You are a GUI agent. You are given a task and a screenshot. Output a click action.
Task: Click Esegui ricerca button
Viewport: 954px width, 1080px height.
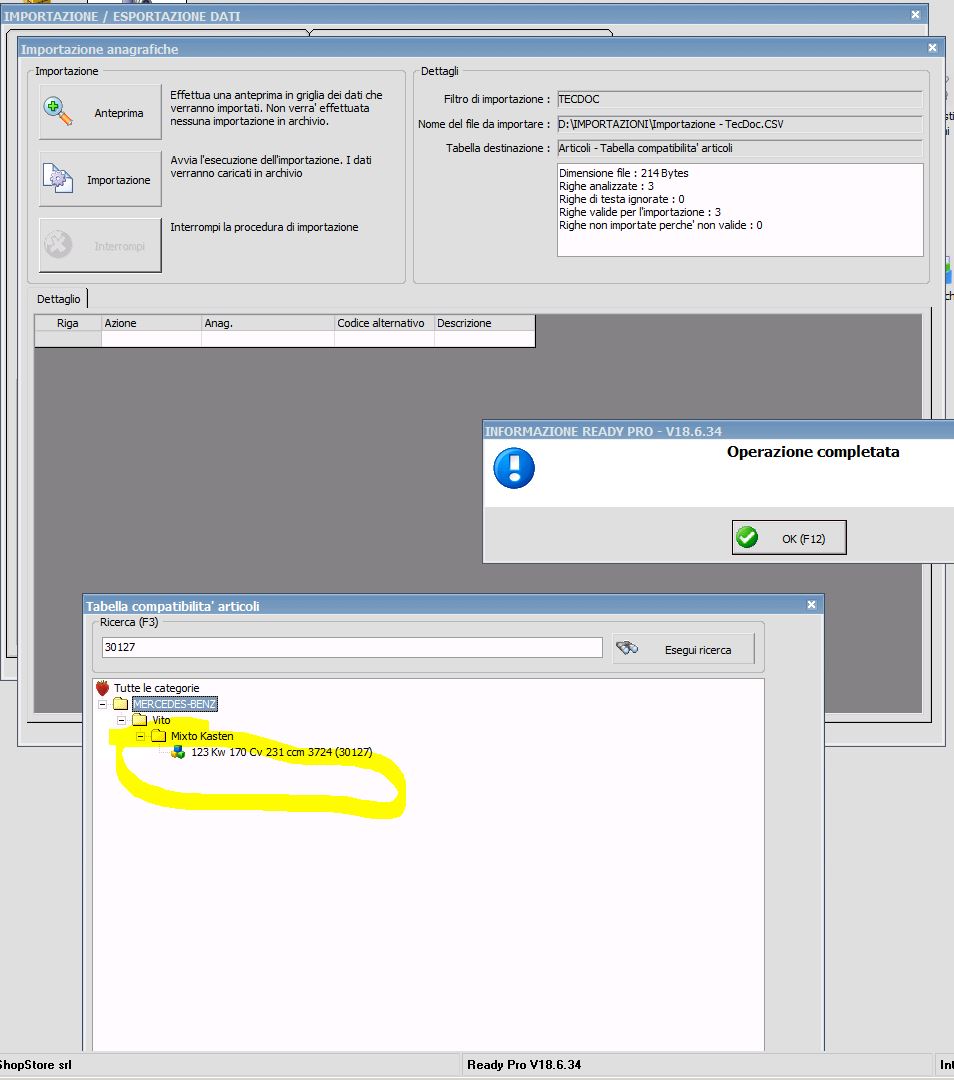(683, 649)
